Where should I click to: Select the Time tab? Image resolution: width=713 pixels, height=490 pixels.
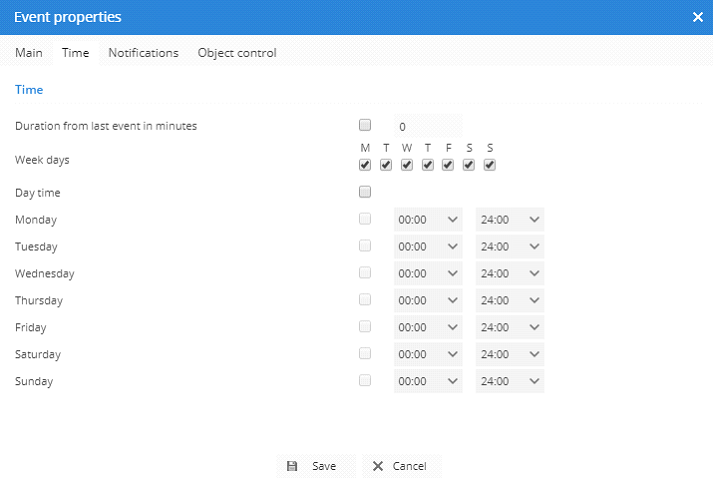coord(75,53)
